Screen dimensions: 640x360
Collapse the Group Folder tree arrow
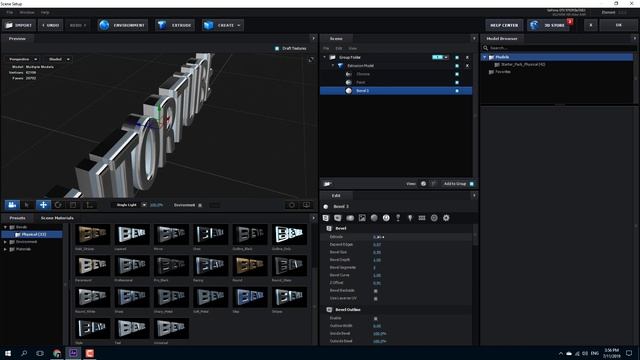coord(324,58)
